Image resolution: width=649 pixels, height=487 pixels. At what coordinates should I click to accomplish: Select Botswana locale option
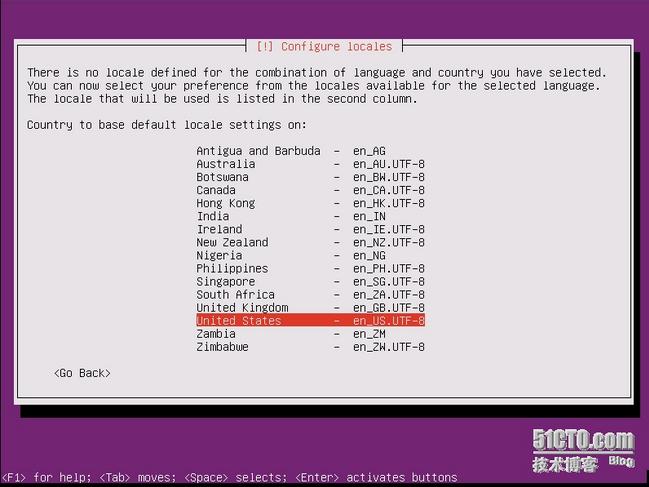(223, 177)
